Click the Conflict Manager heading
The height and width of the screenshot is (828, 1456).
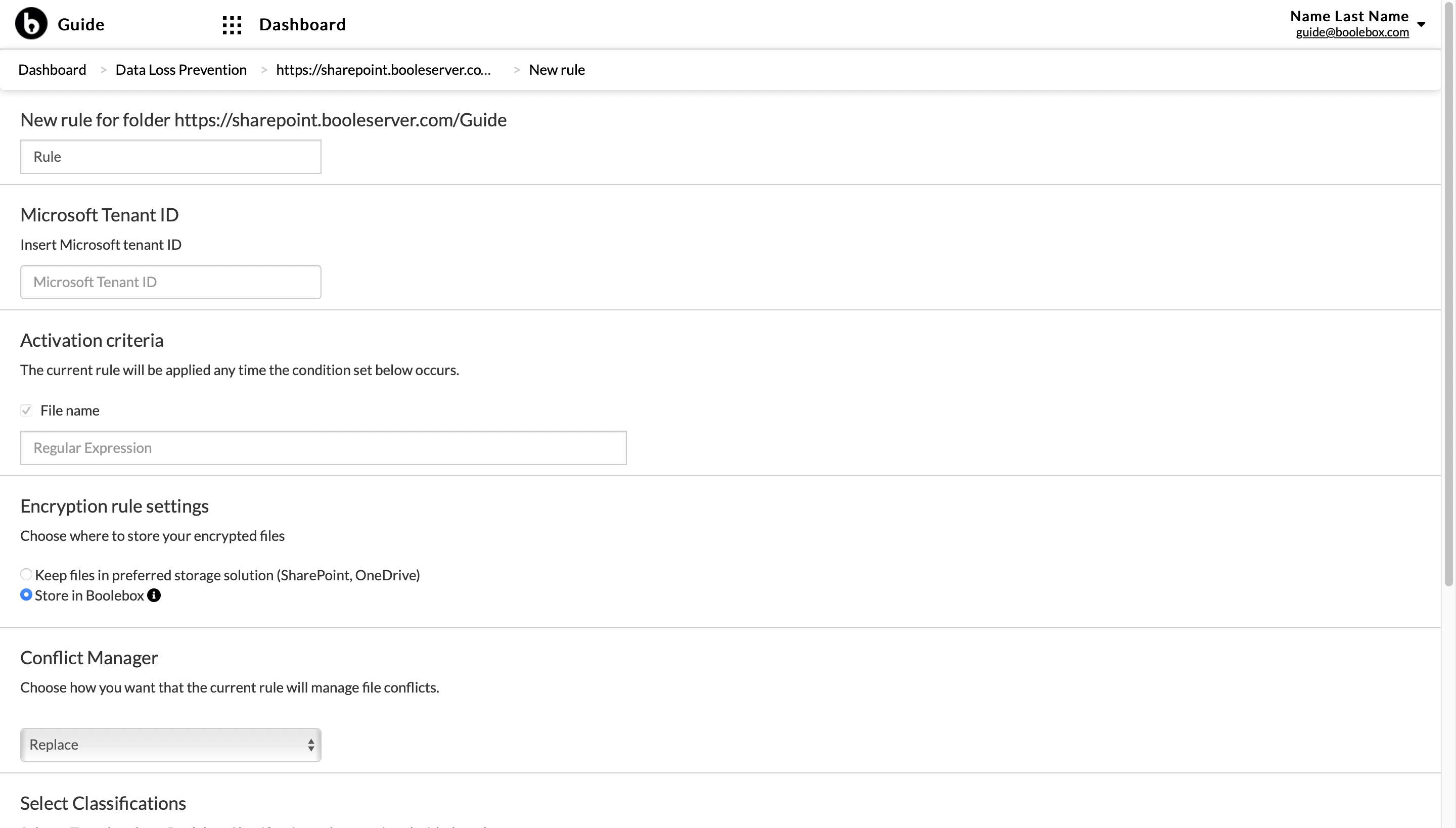click(89, 658)
